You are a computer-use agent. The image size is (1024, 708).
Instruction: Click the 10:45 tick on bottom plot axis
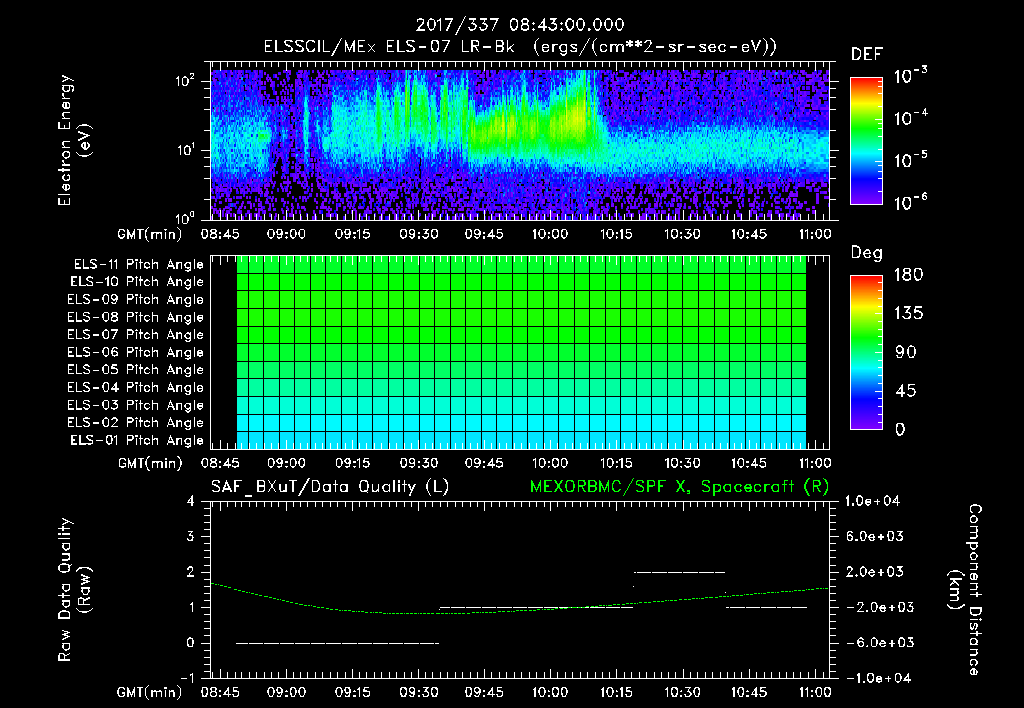[x=748, y=692]
